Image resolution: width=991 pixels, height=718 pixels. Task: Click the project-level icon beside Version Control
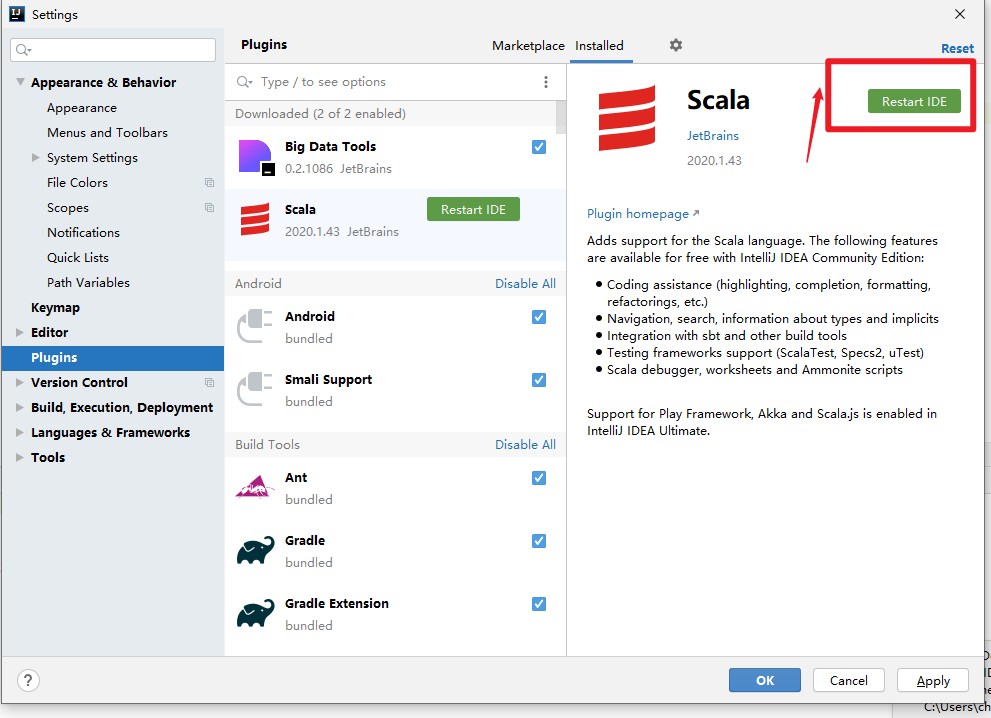click(x=209, y=382)
